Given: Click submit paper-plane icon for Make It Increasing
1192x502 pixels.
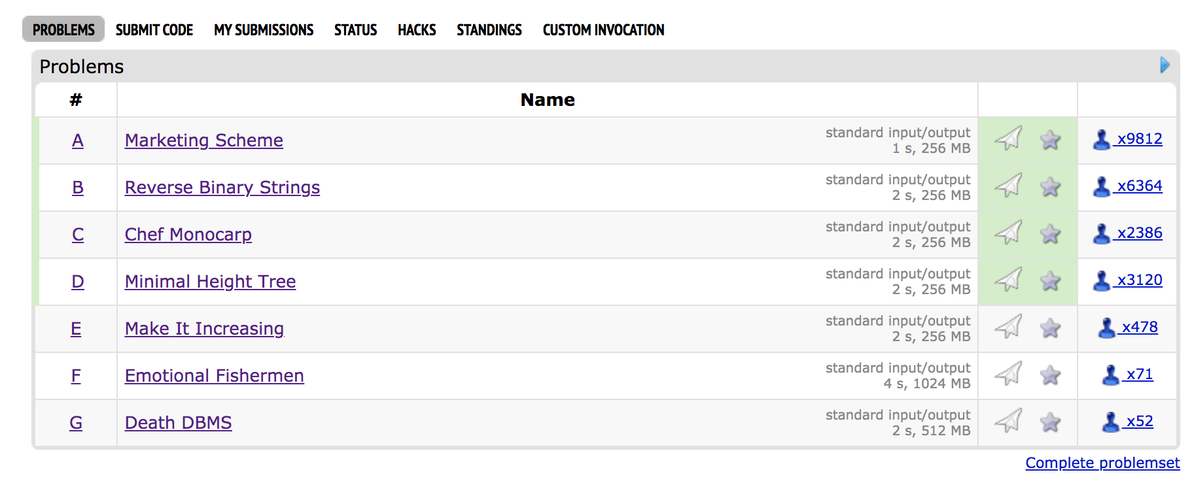Looking at the screenshot, I should [x=1010, y=327].
